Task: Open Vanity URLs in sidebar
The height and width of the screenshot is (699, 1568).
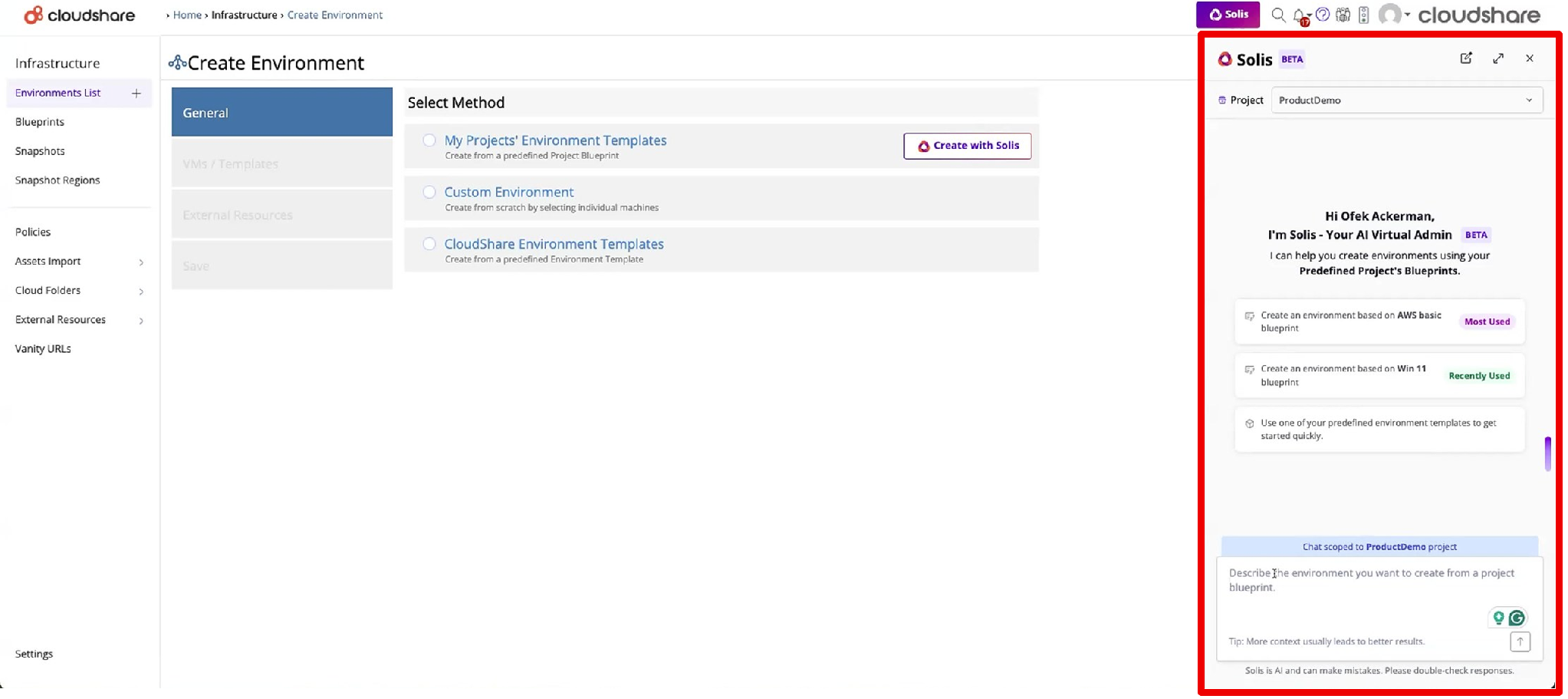Action: pyautogui.click(x=43, y=349)
